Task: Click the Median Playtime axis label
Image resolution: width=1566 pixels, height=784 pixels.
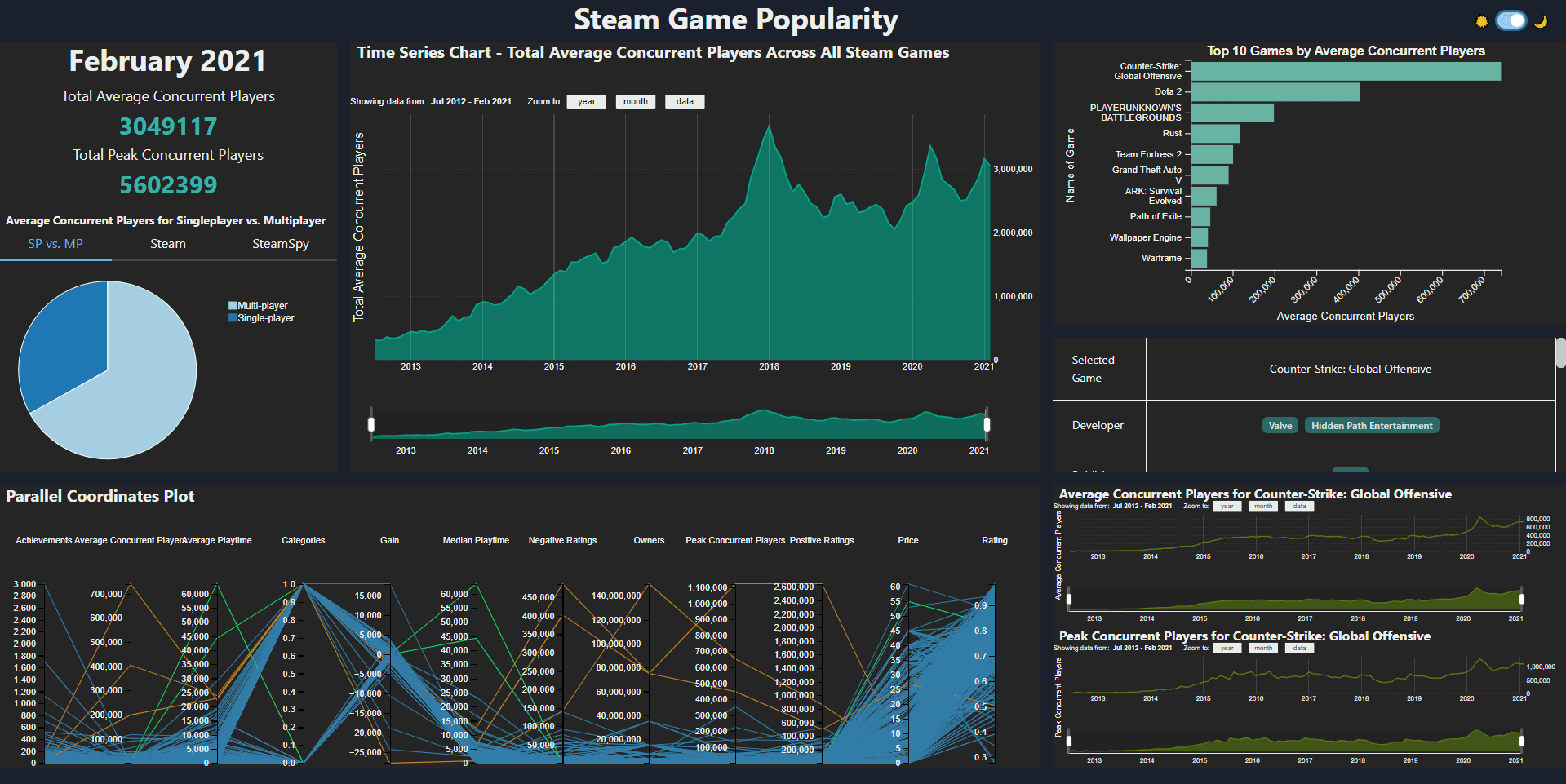Action: point(476,540)
